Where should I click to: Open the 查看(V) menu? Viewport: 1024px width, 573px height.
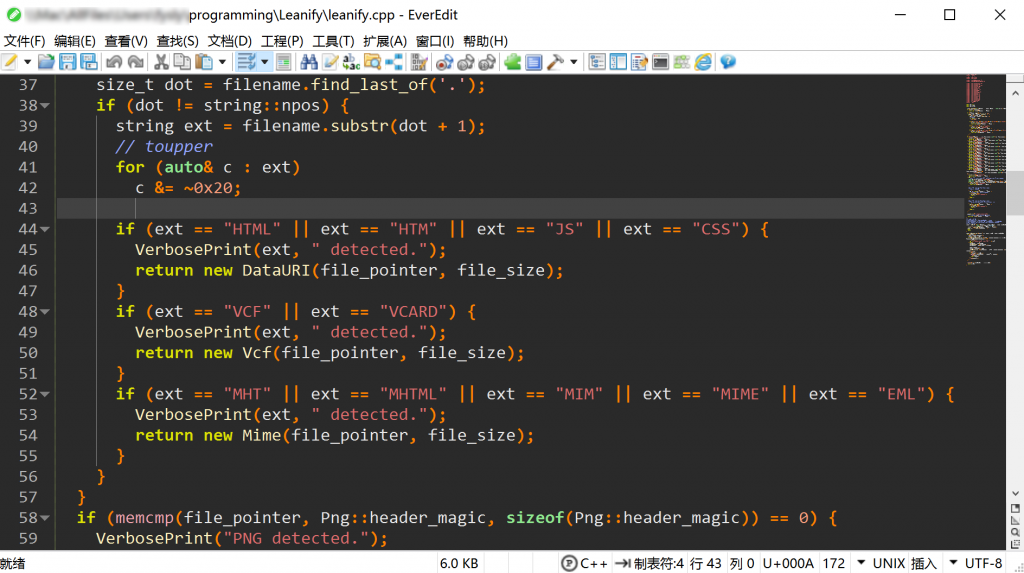[x=126, y=41]
